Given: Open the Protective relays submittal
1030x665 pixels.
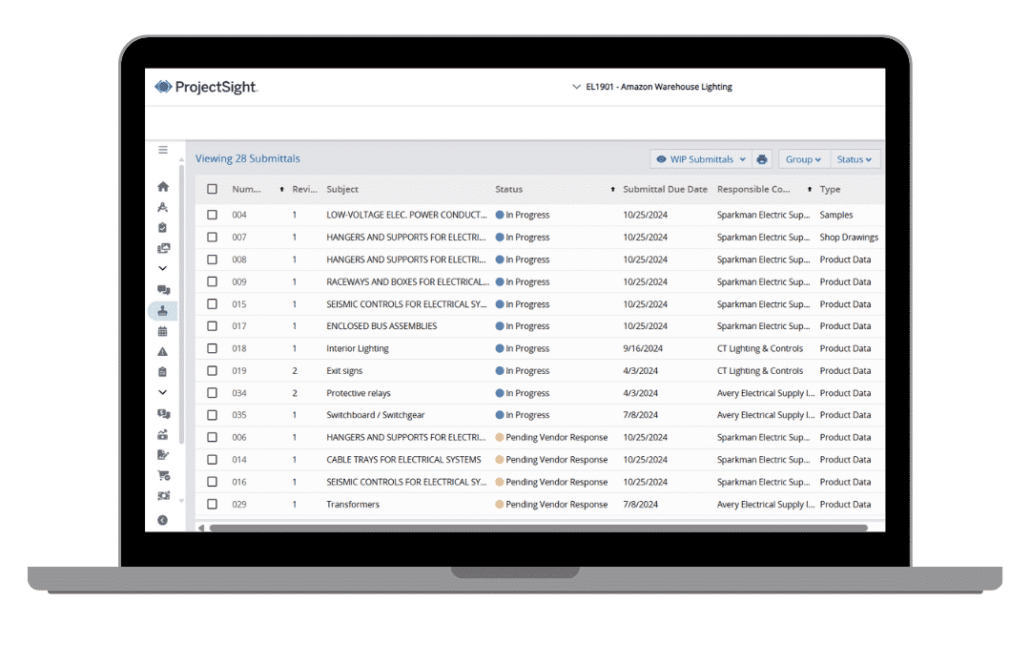Looking at the screenshot, I should click(358, 393).
